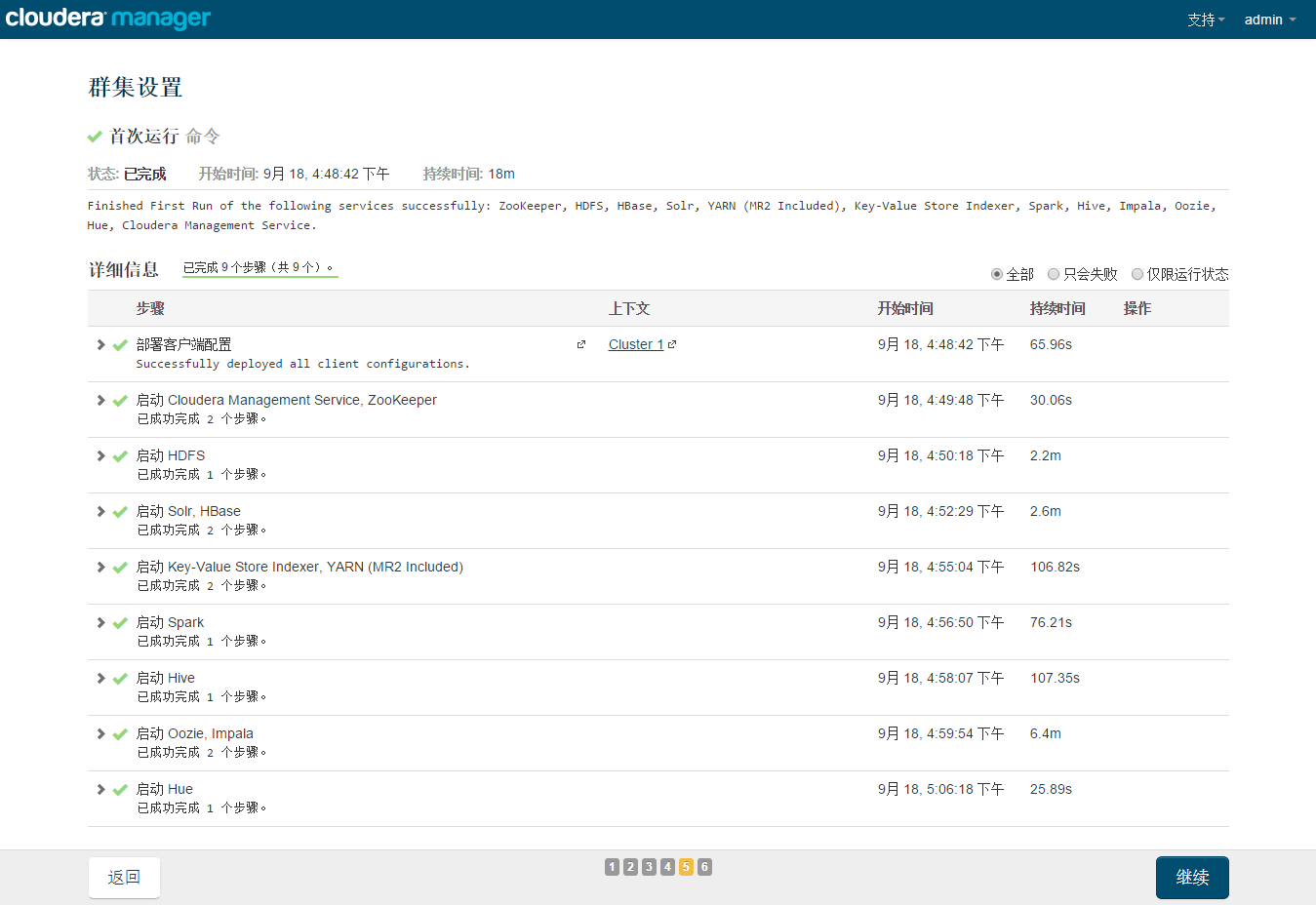The image size is (1316, 905).
Task: Click the text Successfully deployed all client configurations
Action: (x=302, y=364)
